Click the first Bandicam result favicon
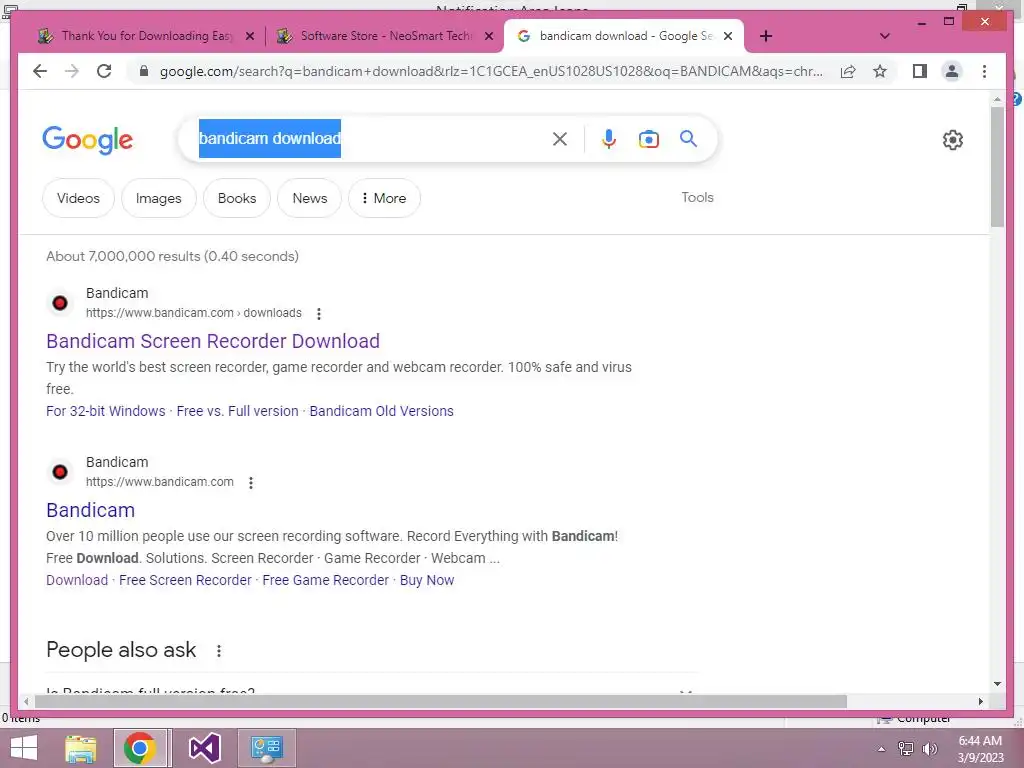The image size is (1024, 768). click(x=60, y=303)
